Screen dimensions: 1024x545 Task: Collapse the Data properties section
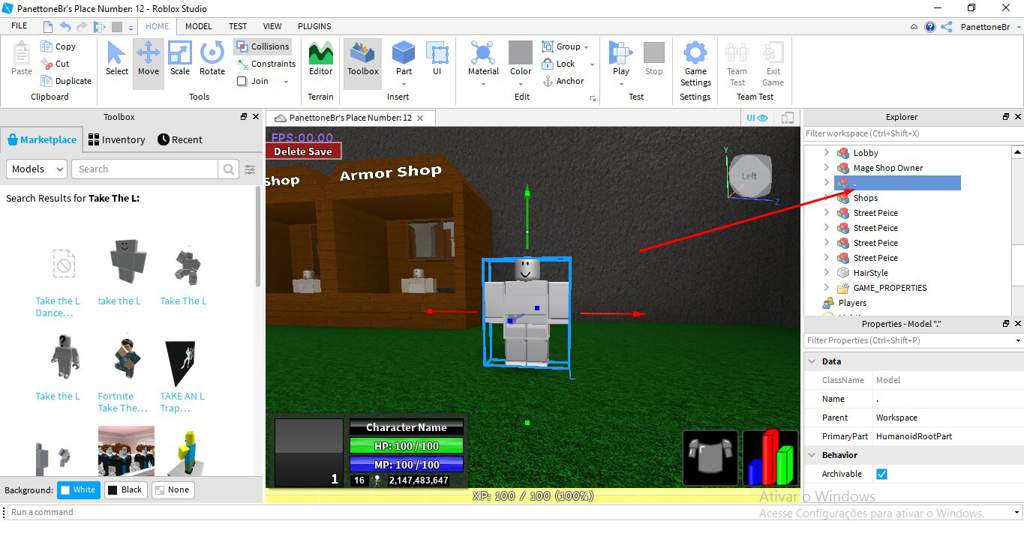812,361
